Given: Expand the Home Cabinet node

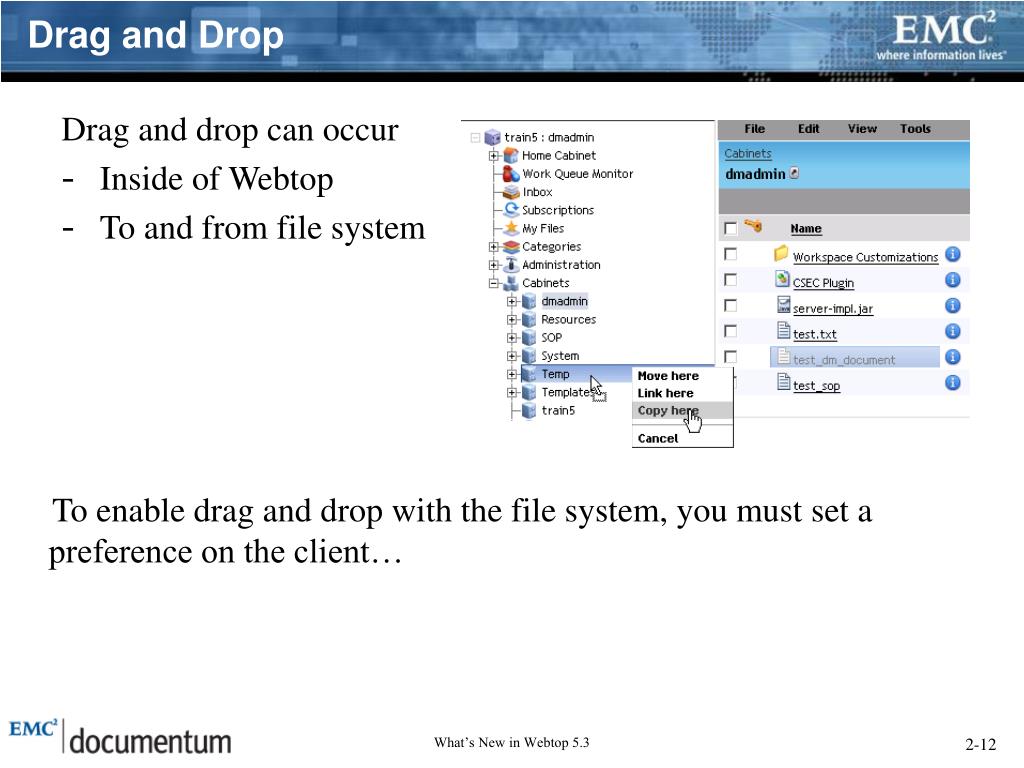Looking at the screenshot, I should 494,156.
